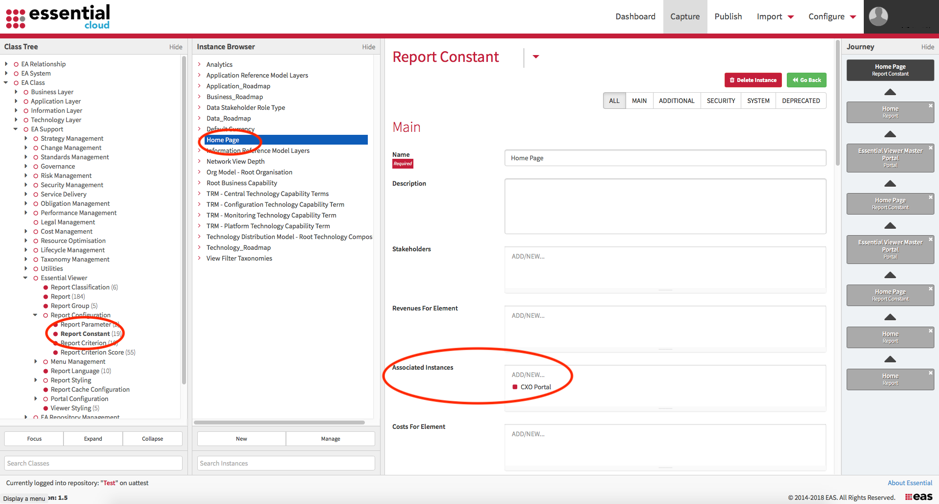This screenshot has width=939, height=504.
Task: Click the Report Classification class bullet icon
Action: pyautogui.click(x=46, y=287)
